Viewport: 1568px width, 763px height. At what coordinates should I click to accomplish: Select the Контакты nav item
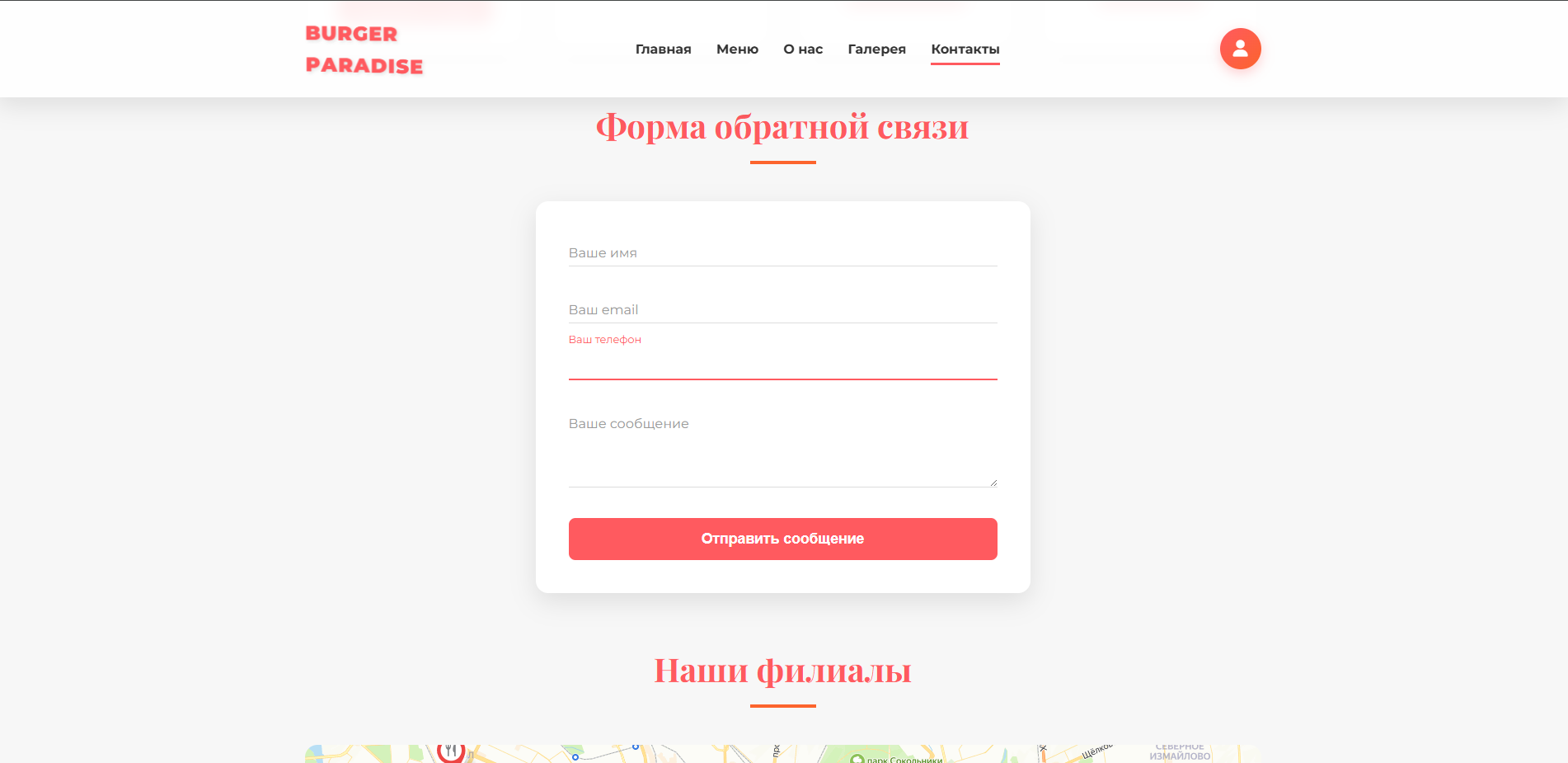click(x=965, y=49)
